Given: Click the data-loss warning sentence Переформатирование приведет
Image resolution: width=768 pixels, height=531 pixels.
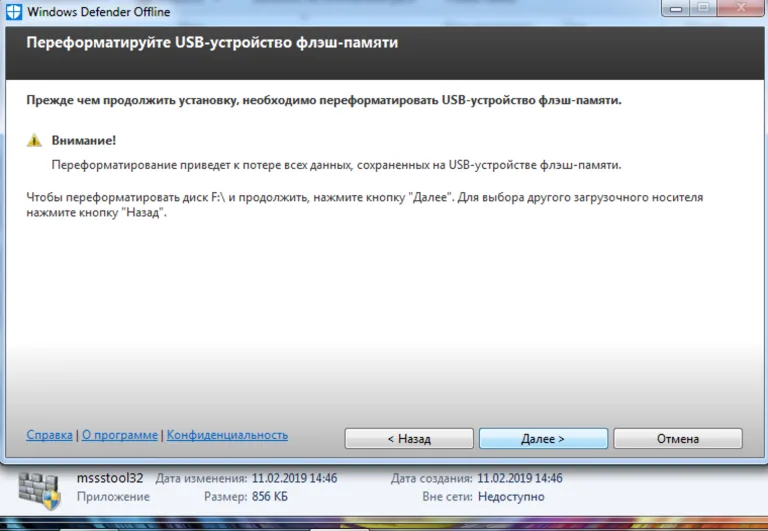Looking at the screenshot, I should [x=336, y=165].
